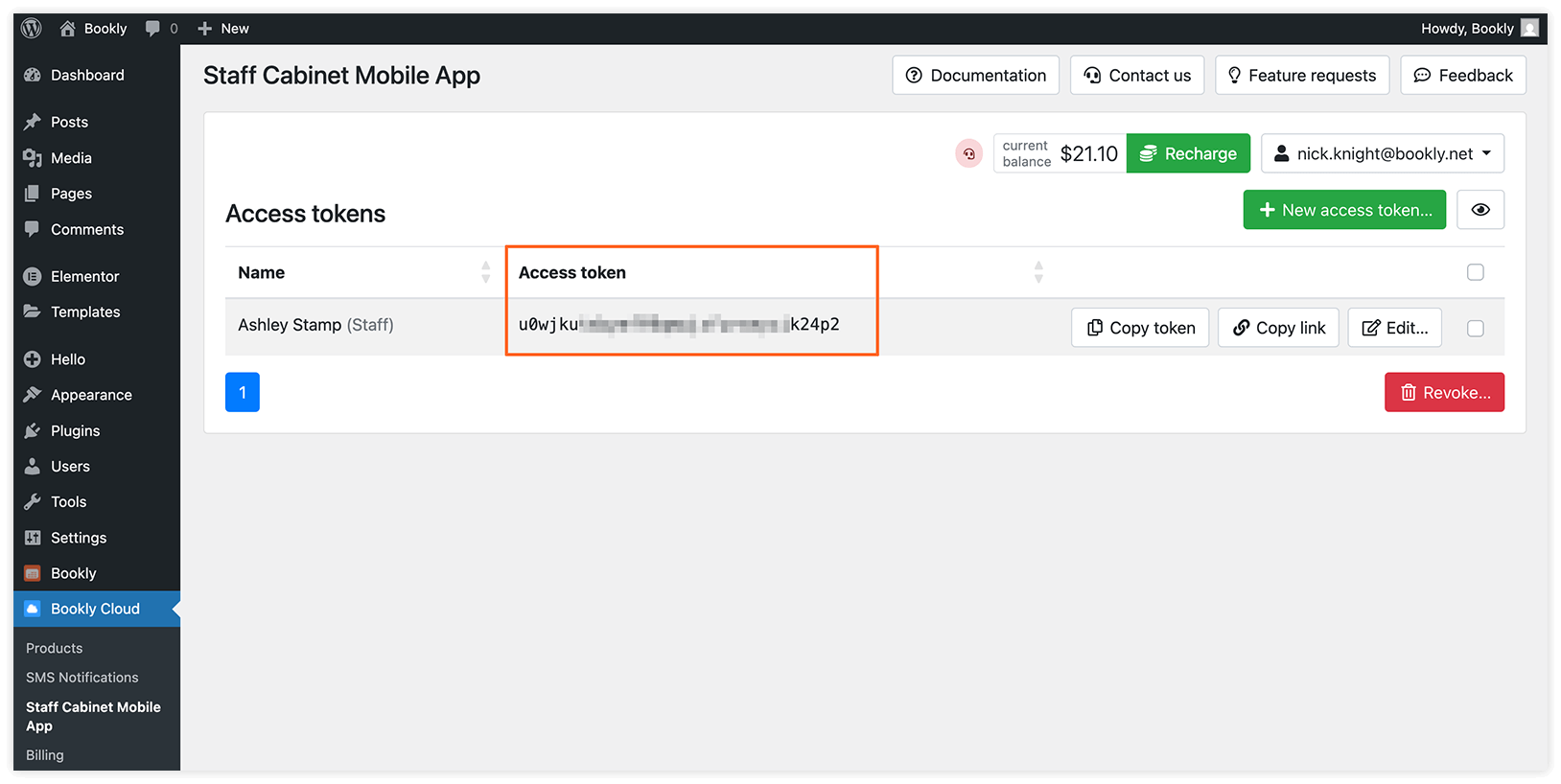Open the WordPress logo menu
Viewport: 1561px width, 784px height.
[x=32, y=29]
